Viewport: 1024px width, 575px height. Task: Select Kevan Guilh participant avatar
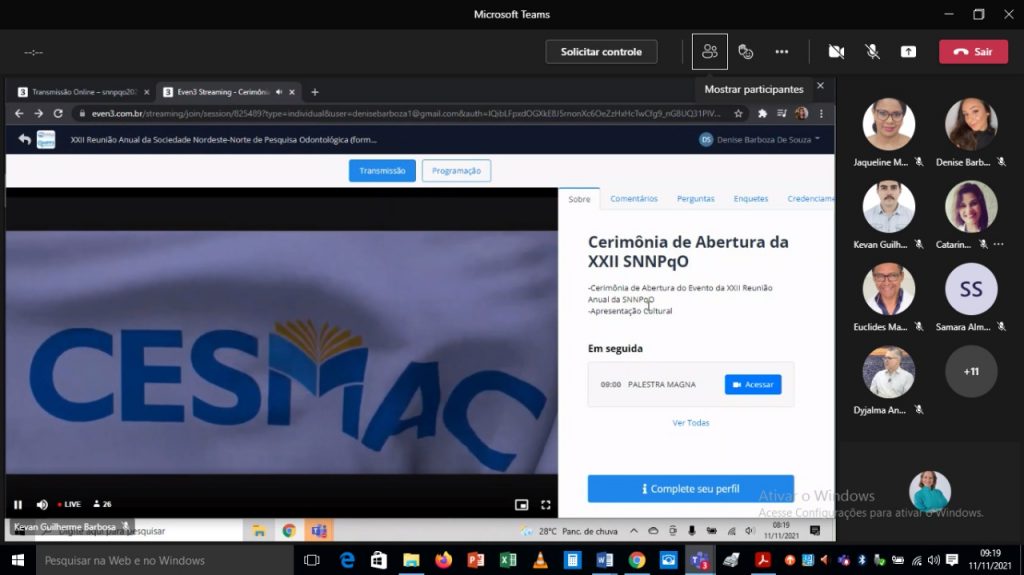[x=888, y=206]
